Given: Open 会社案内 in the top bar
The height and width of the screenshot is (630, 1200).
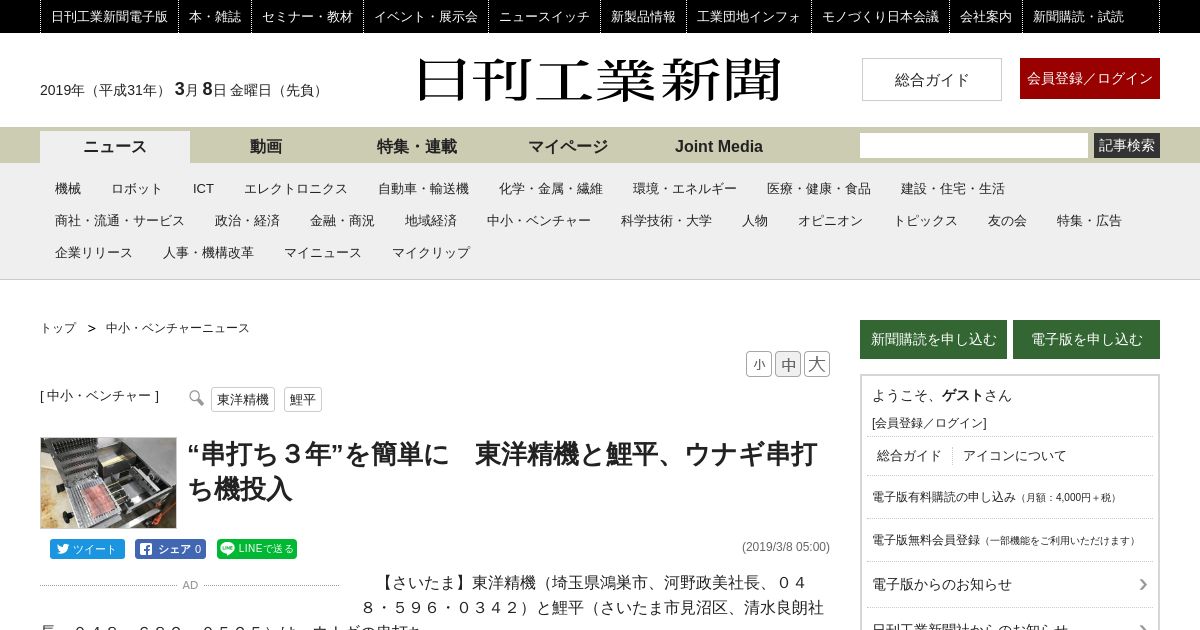Looking at the screenshot, I should (x=986, y=16).
